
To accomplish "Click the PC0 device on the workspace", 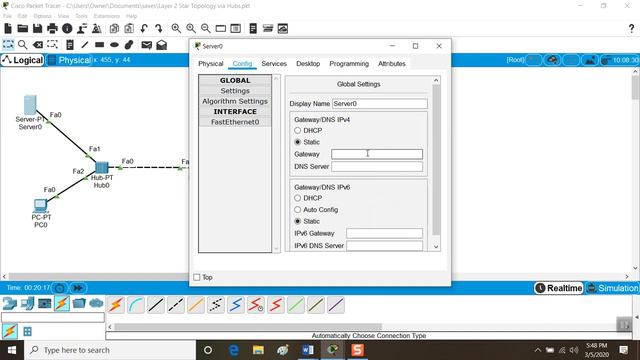I will [40, 206].
